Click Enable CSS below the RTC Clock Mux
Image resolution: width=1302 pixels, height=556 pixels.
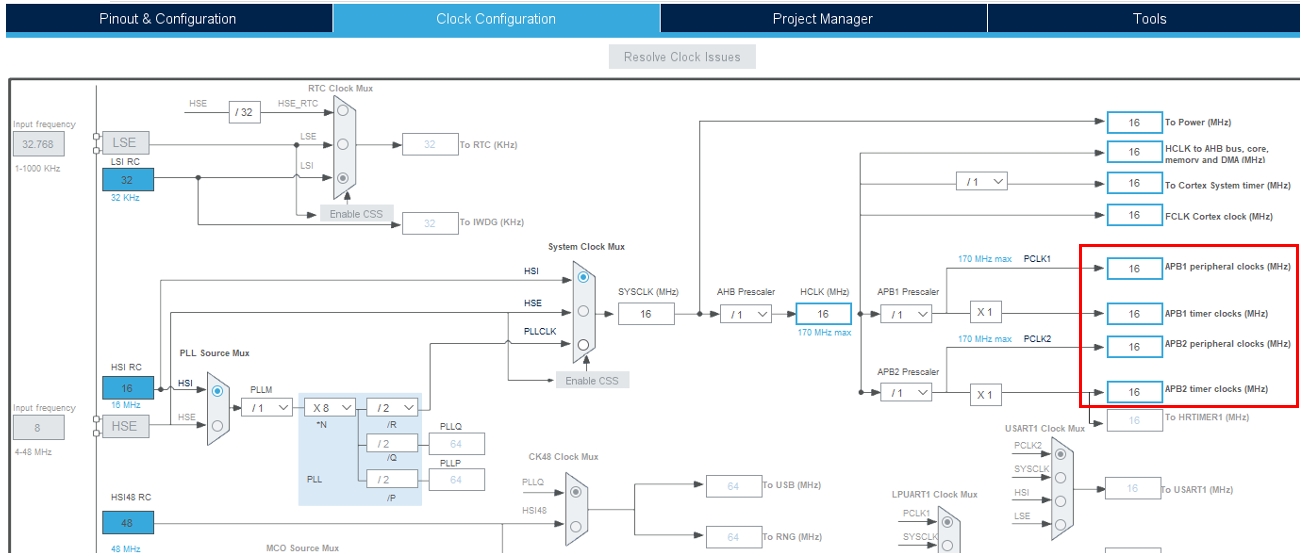357,215
